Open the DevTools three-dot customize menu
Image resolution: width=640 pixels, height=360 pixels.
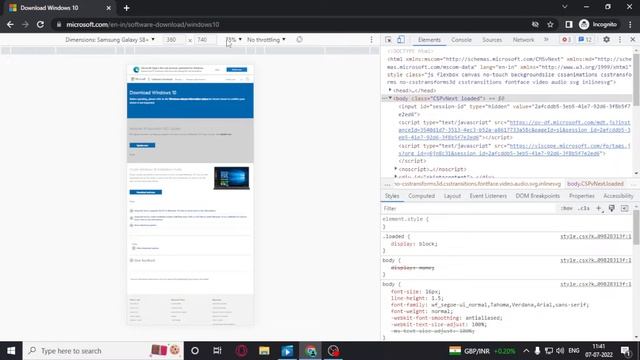620,40
